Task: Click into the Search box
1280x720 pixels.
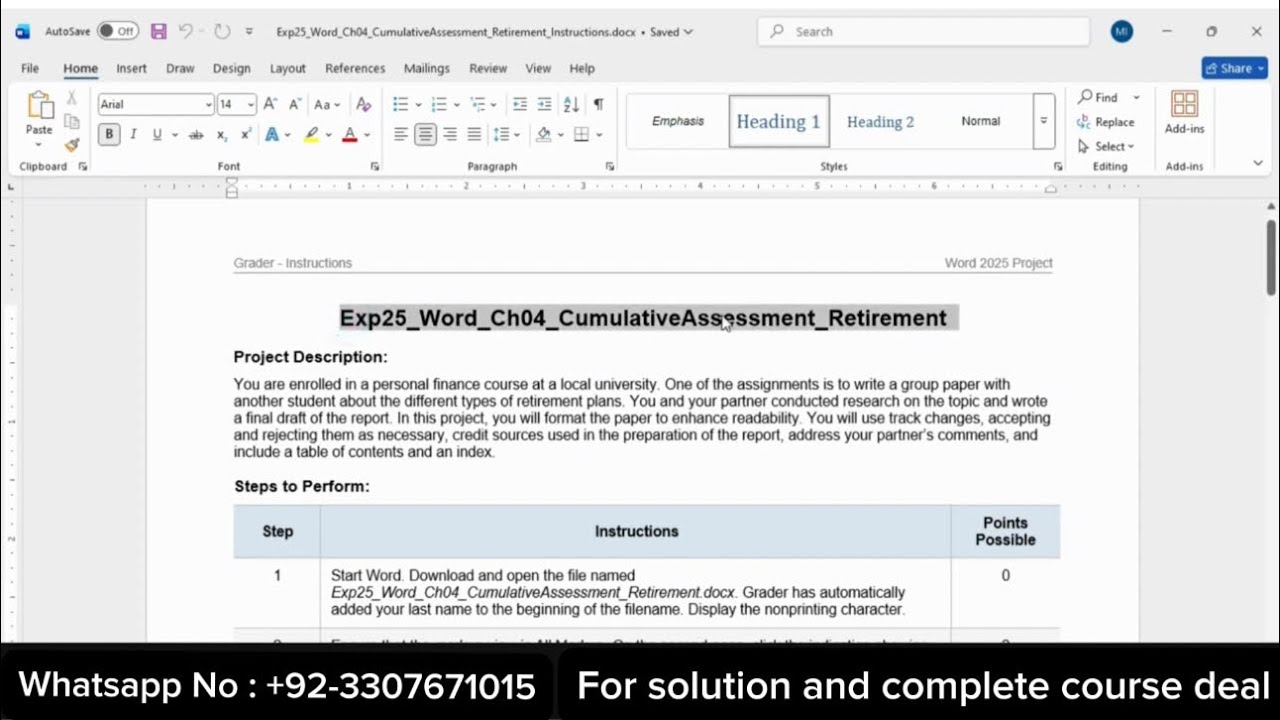Action: click(x=923, y=31)
